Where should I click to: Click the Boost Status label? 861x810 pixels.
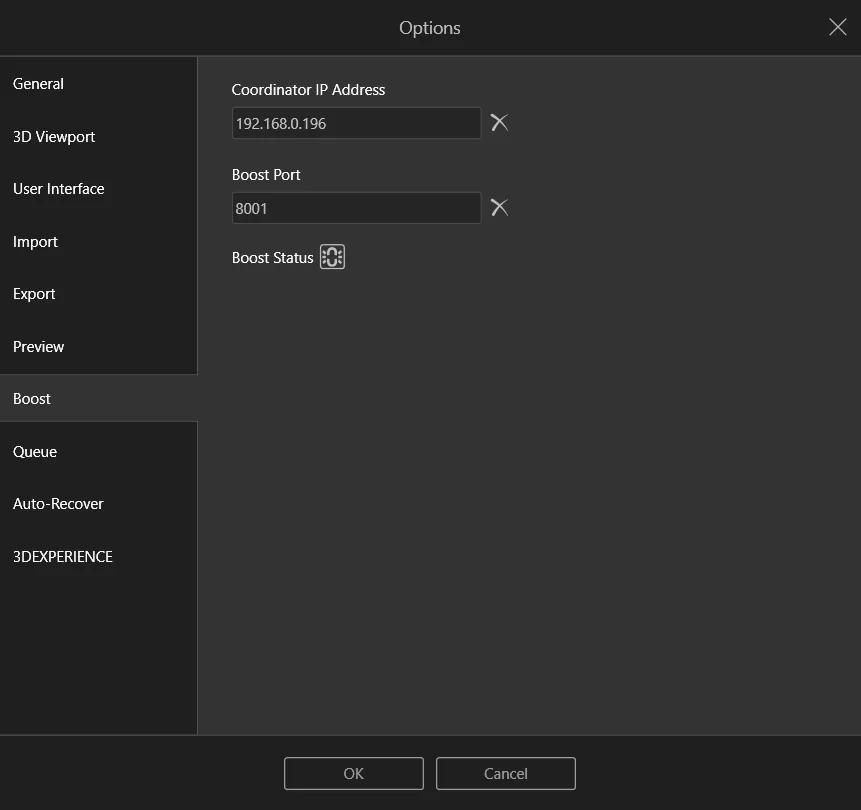[x=272, y=258]
